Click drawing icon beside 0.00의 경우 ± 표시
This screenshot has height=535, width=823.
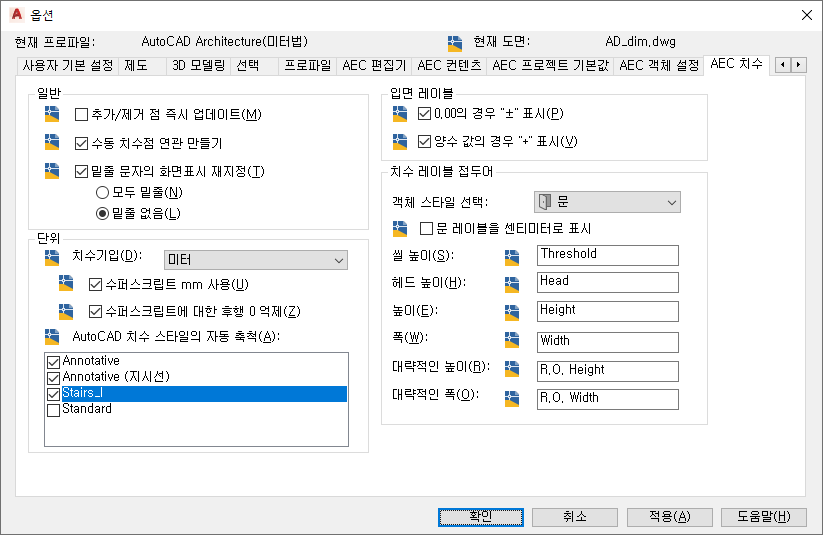(400, 113)
